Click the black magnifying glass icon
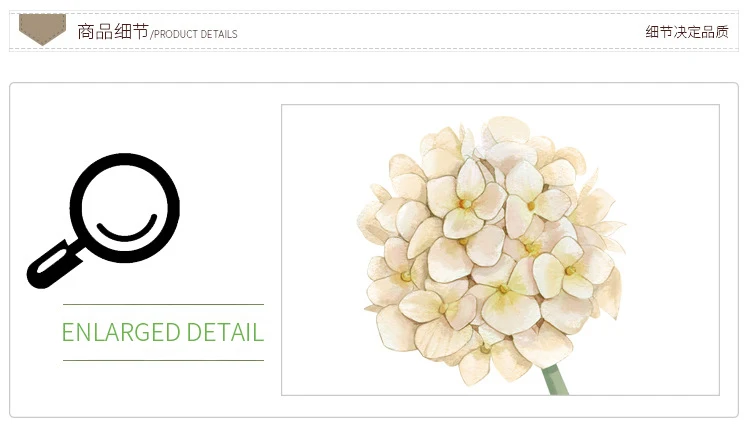Screen dimensions: 750x429 click(x=103, y=220)
